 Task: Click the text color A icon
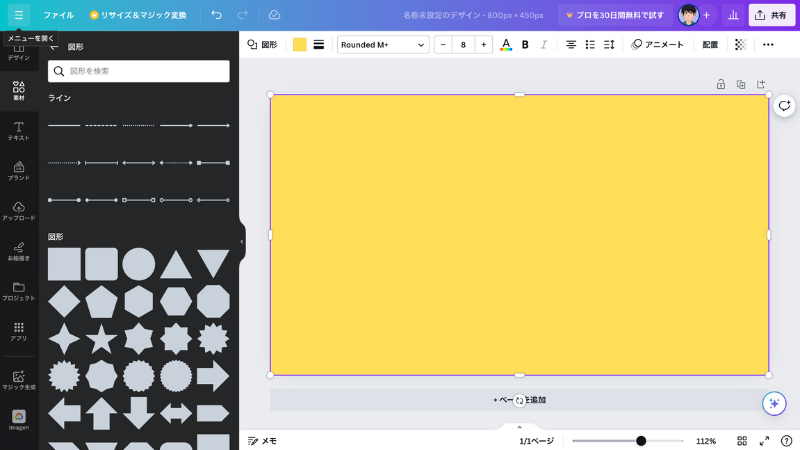pyautogui.click(x=506, y=45)
